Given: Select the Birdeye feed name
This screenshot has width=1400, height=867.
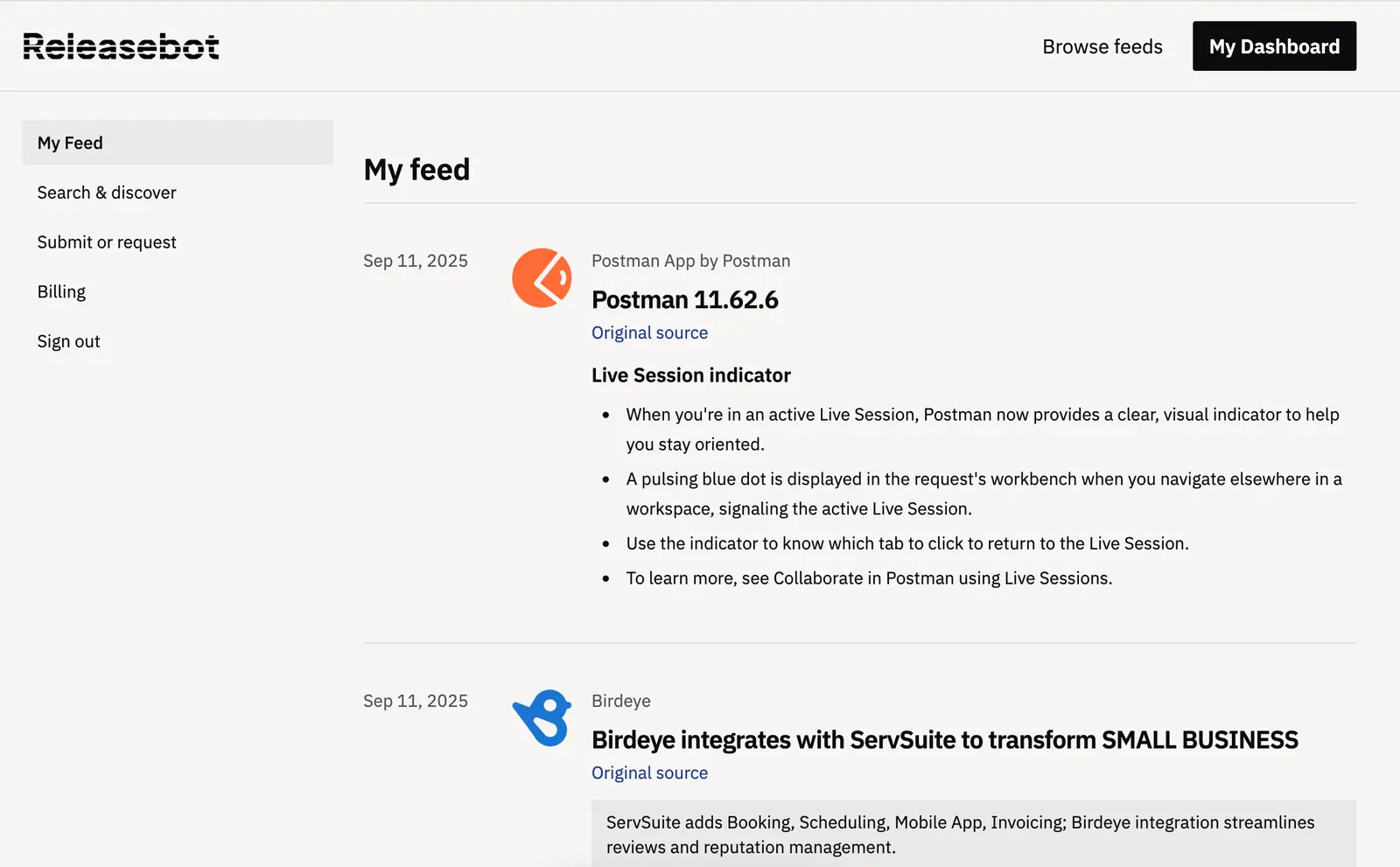Looking at the screenshot, I should [x=620, y=700].
